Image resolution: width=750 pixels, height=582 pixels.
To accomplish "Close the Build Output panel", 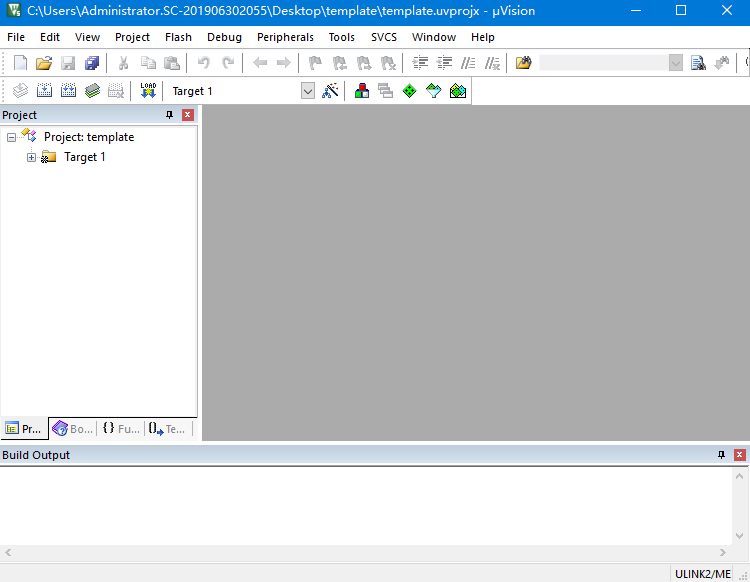I will click(739, 455).
